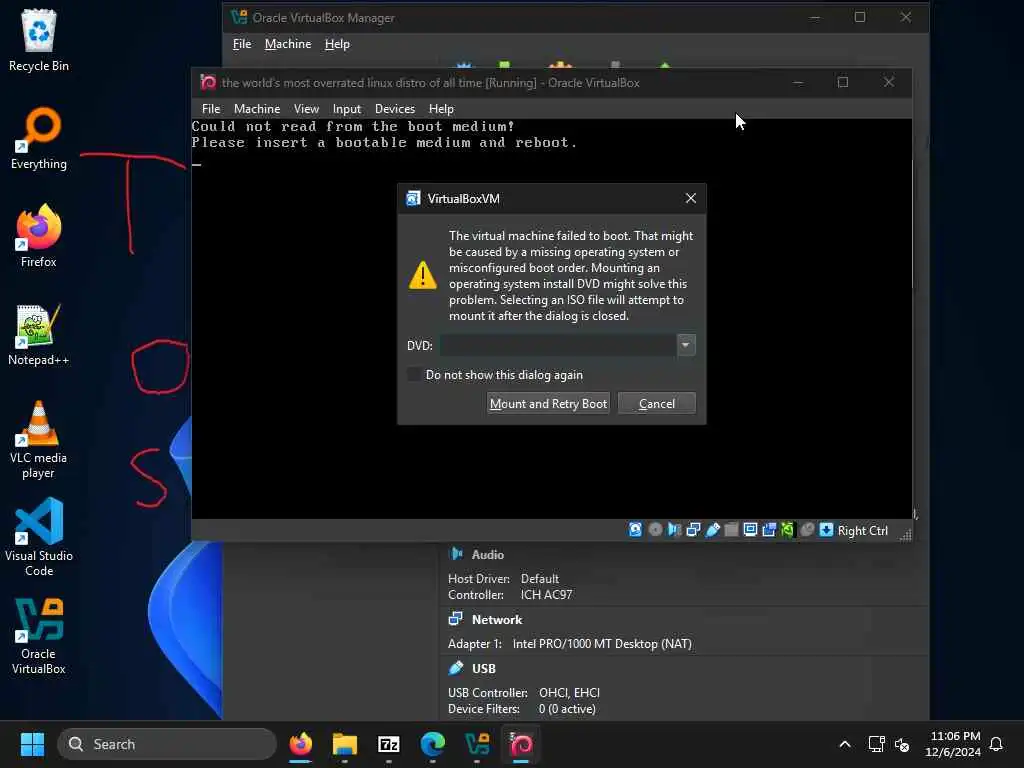The height and width of the screenshot is (768, 1024).
Task: Close the VirtualBoxVM boot failure dialog
Action: [690, 198]
